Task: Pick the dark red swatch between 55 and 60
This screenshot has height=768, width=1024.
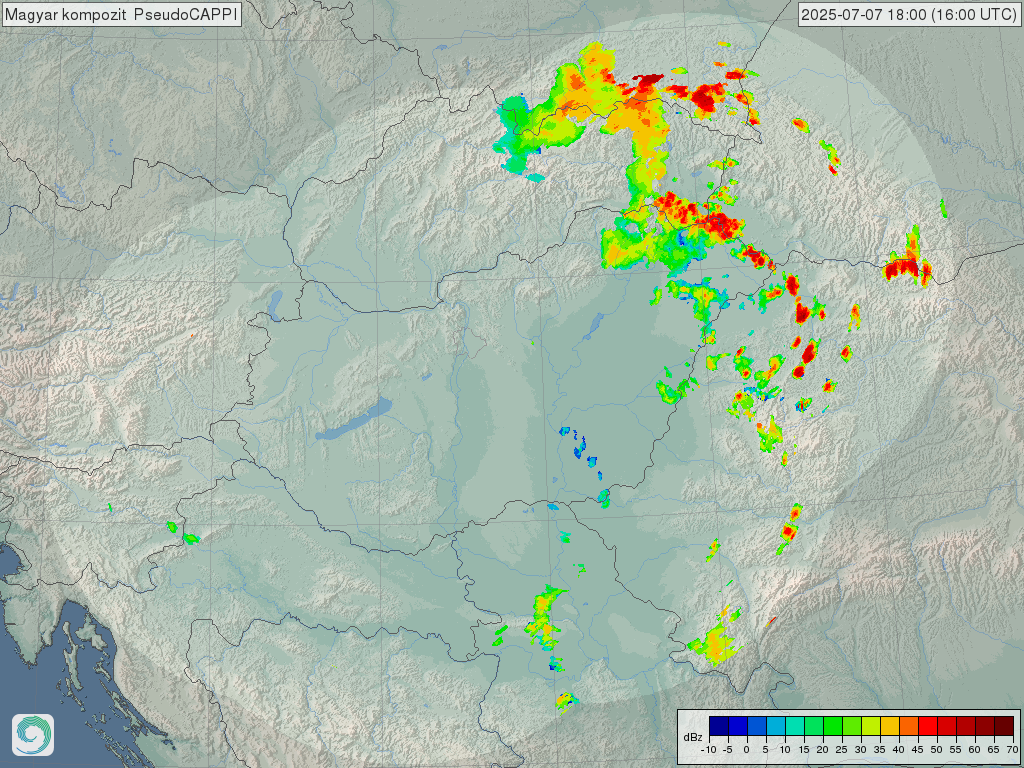Action: (966, 726)
